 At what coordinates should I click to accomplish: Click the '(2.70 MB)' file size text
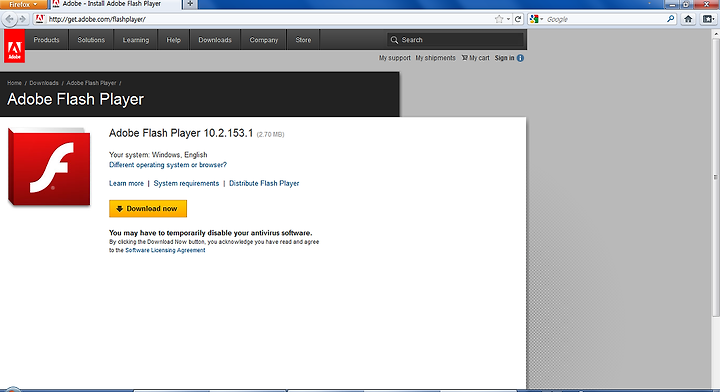(270, 134)
